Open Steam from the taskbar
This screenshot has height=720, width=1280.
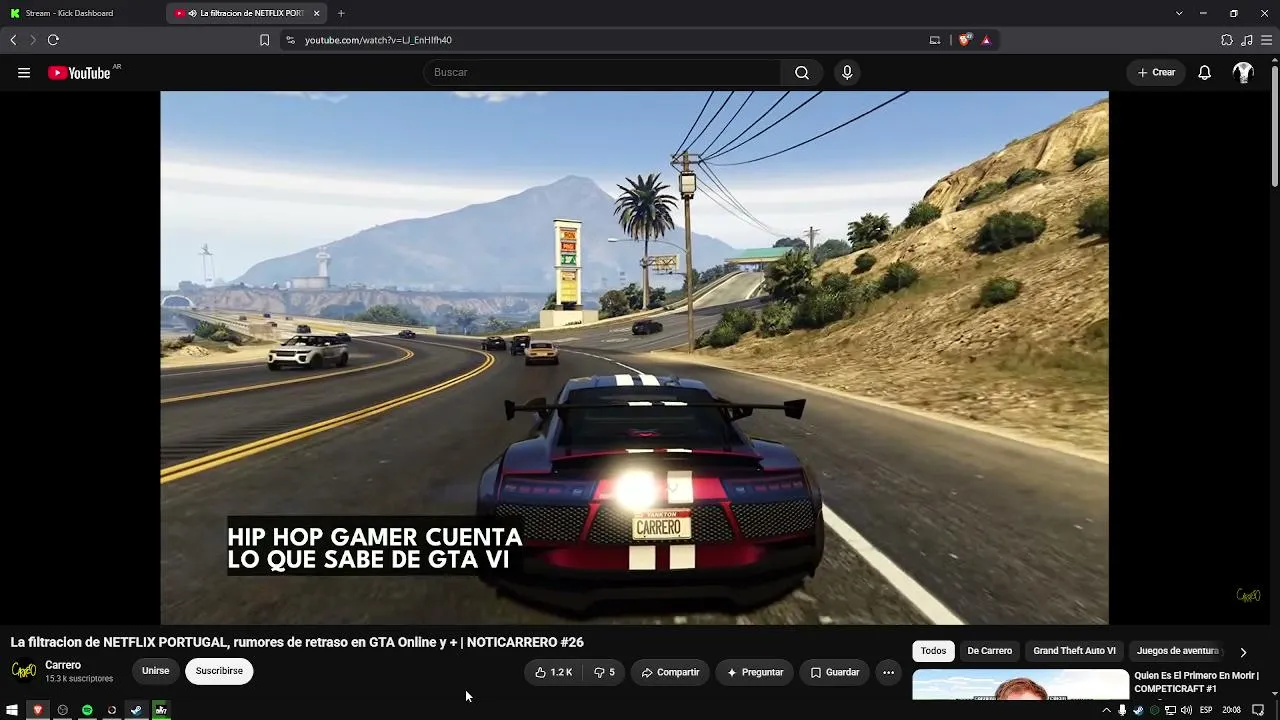tap(136, 710)
